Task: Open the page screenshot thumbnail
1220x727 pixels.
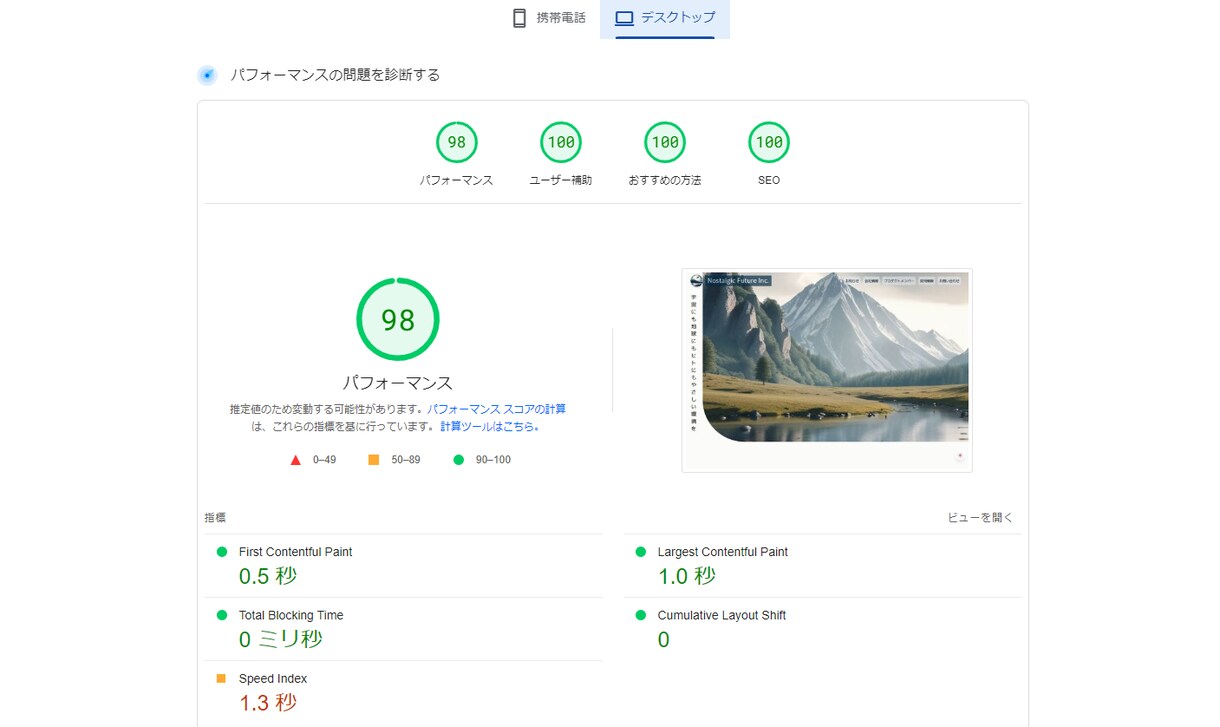Action: point(827,370)
